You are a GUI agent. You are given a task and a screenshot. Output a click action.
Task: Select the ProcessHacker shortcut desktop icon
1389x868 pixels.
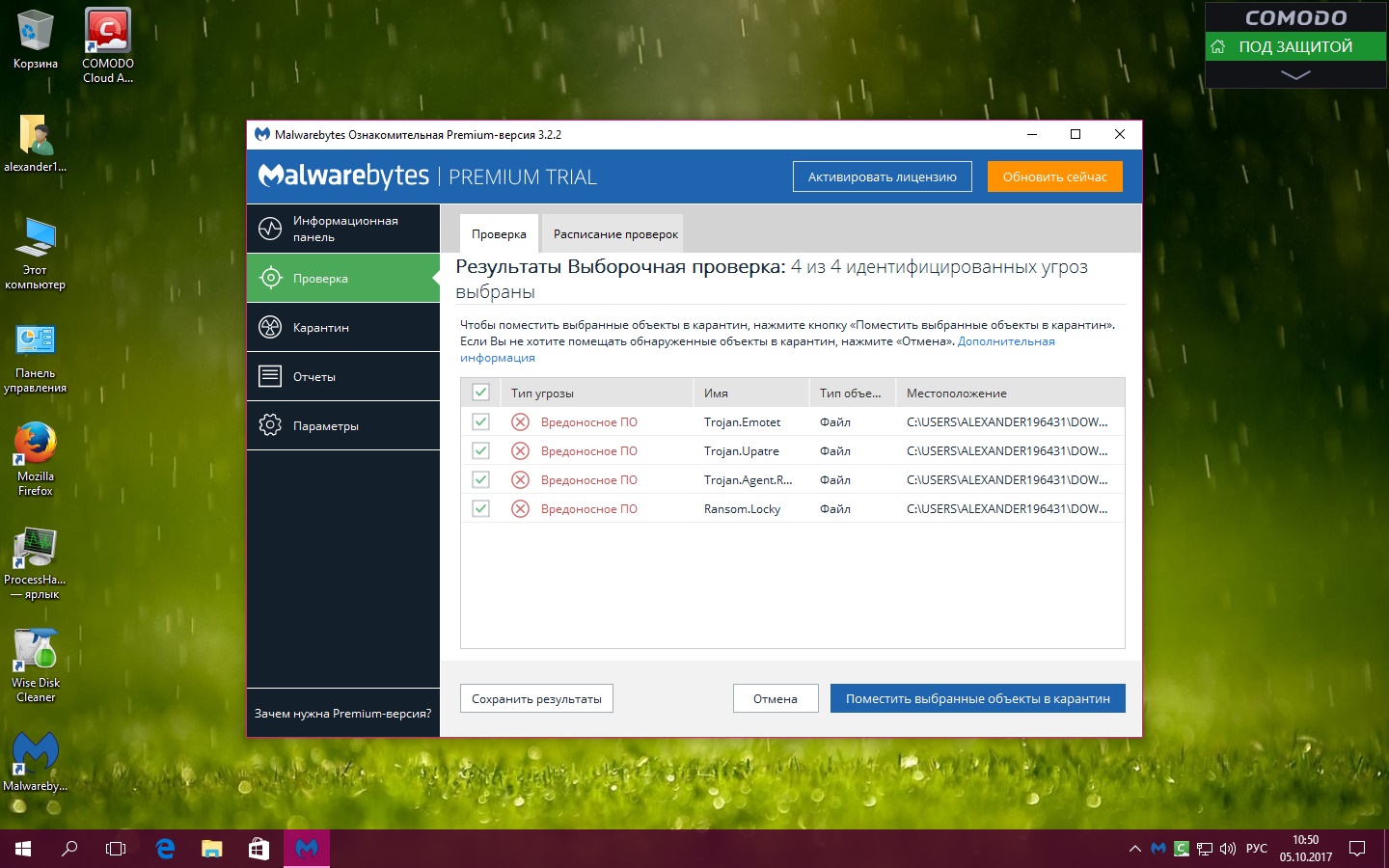coord(36,563)
